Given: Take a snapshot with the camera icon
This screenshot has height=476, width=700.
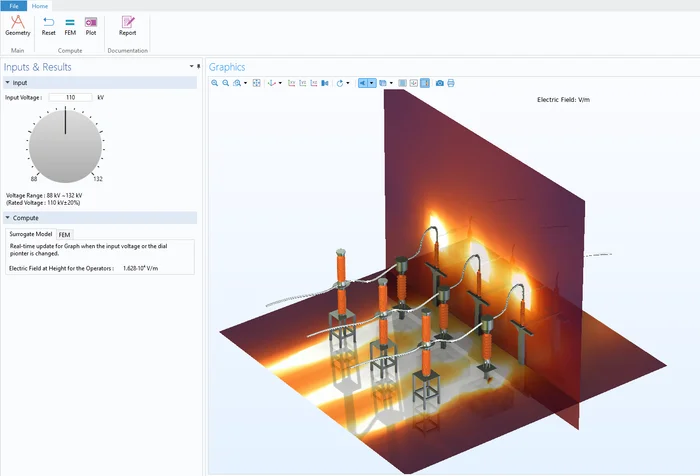Looking at the screenshot, I should pyautogui.click(x=440, y=83).
